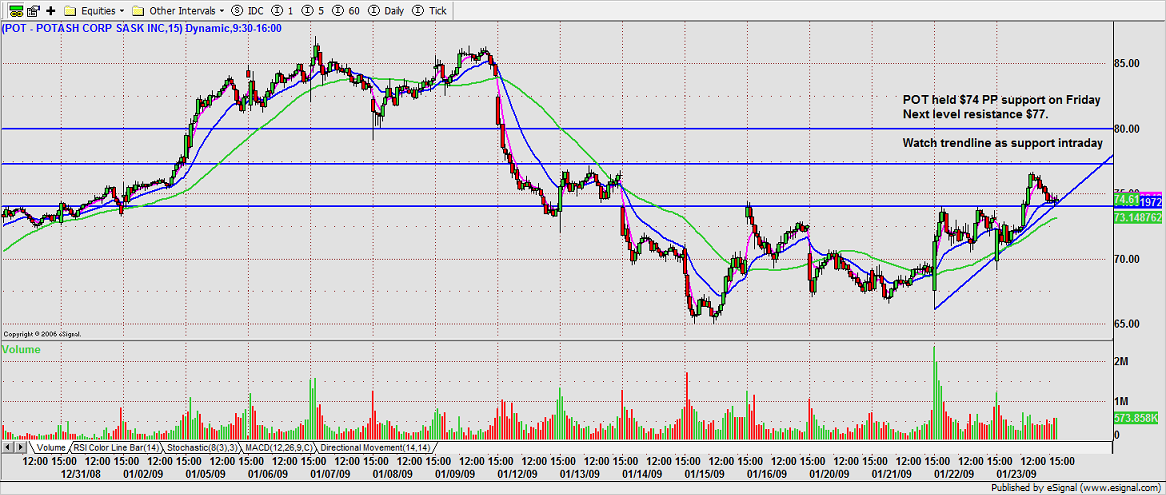Select the 'Watch trendline as support intraday' note
The width and height of the screenshot is (1166, 495).
(x=1002, y=142)
